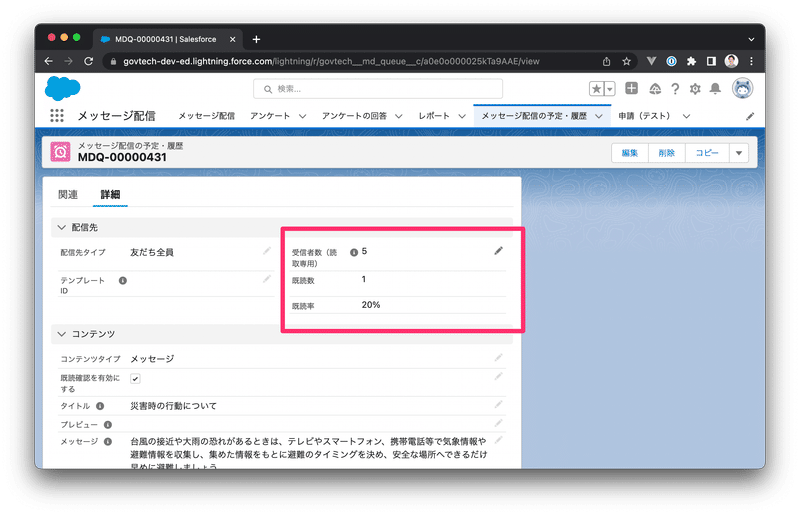Open the App Launcher grid icon

pyautogui.click(x=57, y=116)
